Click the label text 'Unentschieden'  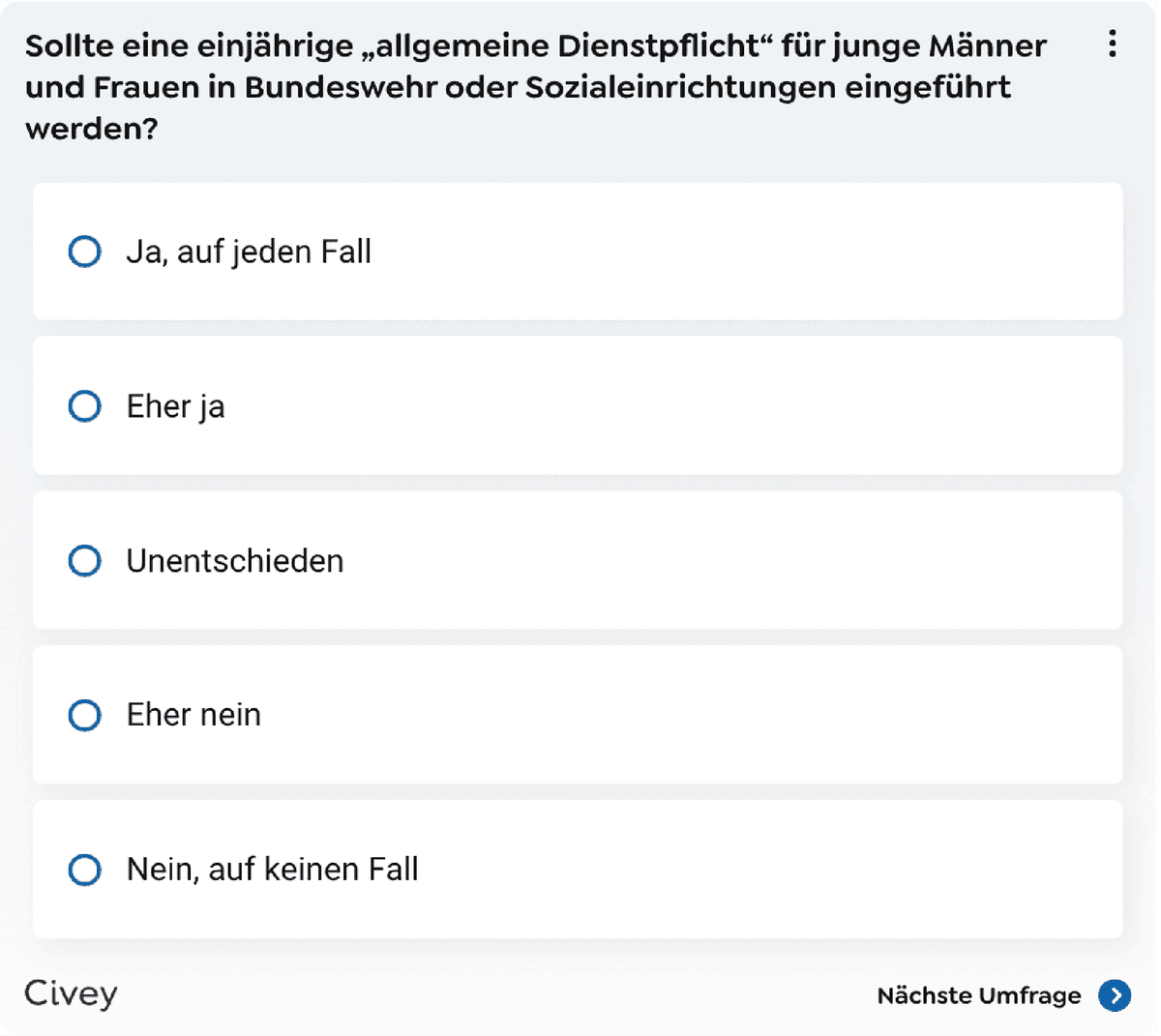(235, 560)
